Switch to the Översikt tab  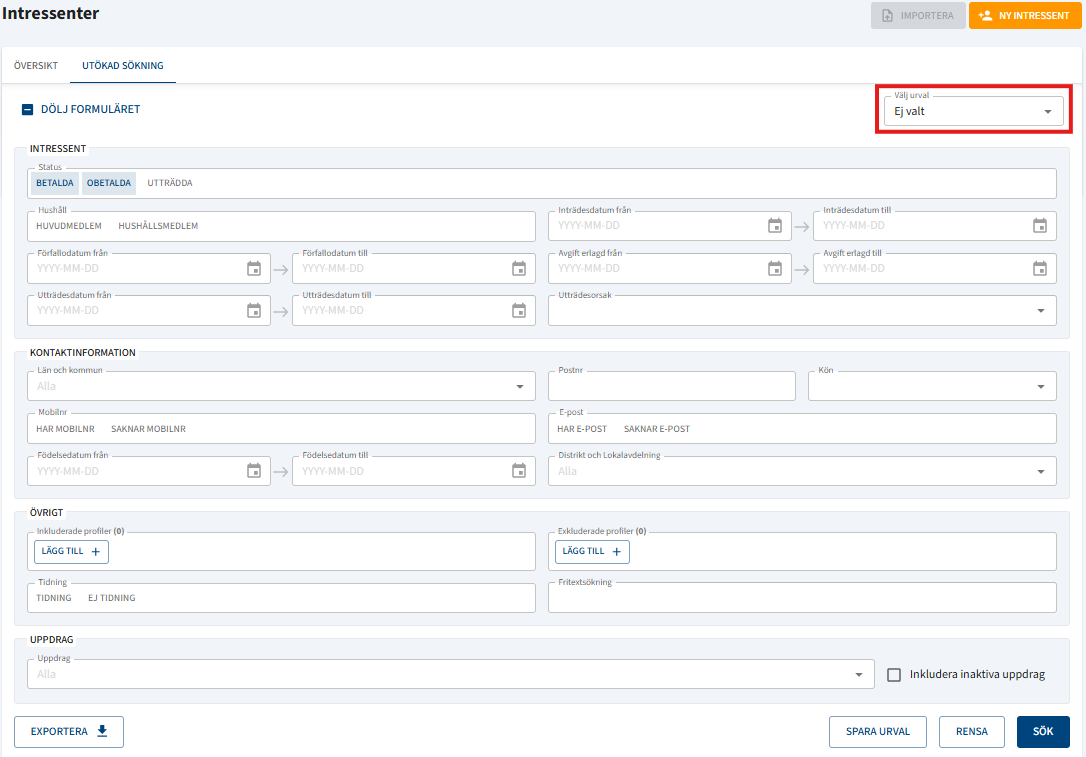pos(36,66)
